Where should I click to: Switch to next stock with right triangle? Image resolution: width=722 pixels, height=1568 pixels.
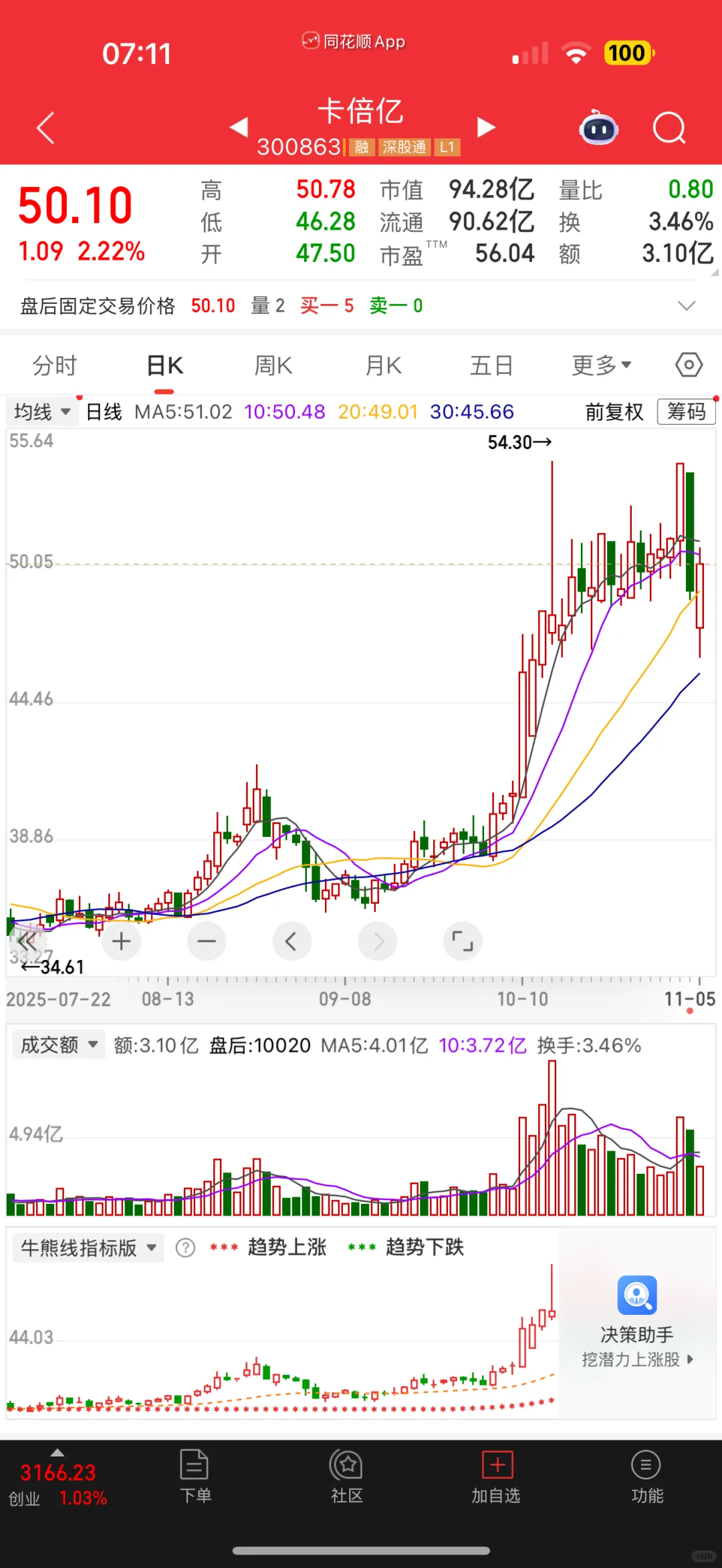click(x=486, y=127)
